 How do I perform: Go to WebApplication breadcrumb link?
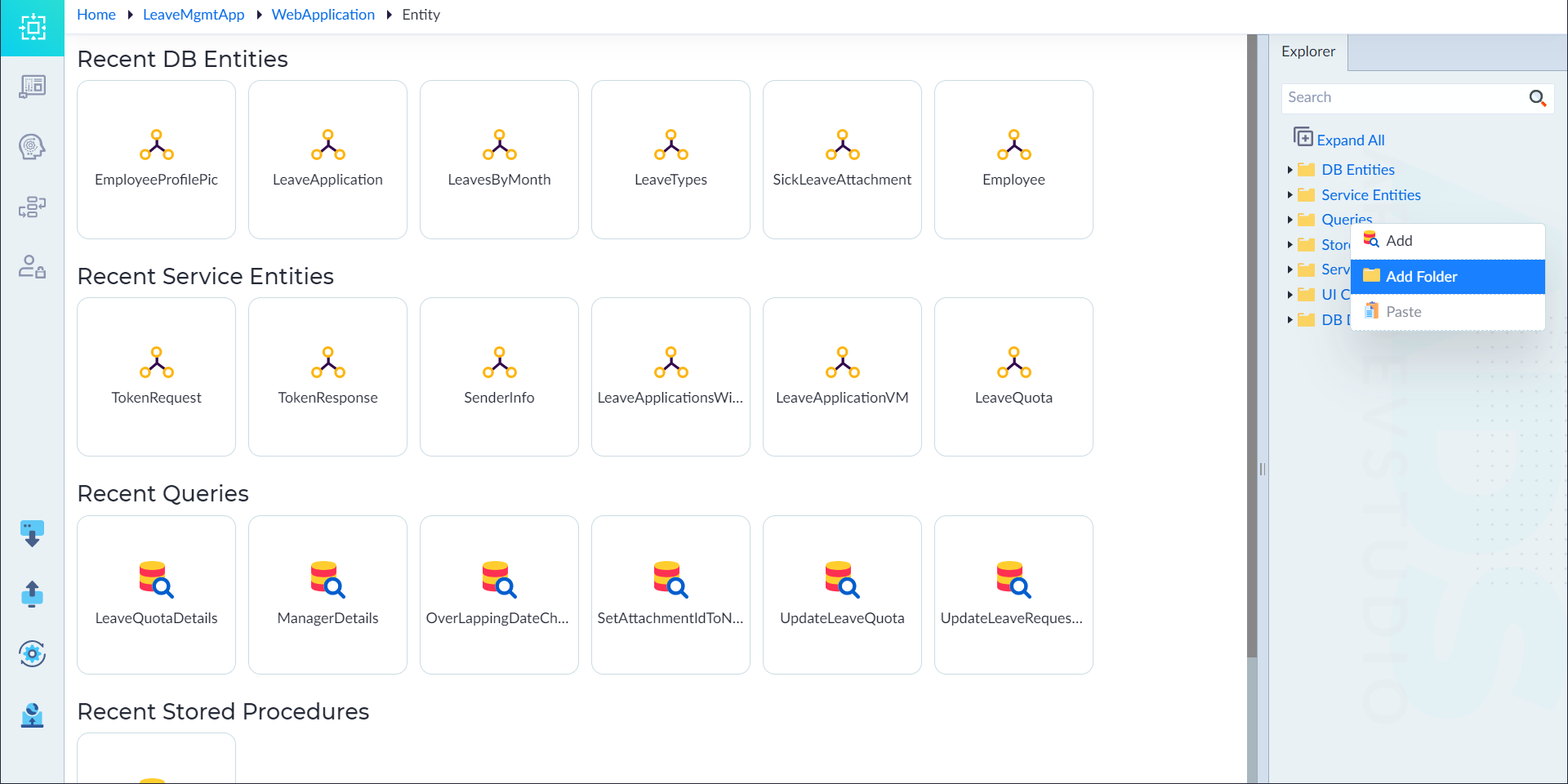(x=323, y=15)
